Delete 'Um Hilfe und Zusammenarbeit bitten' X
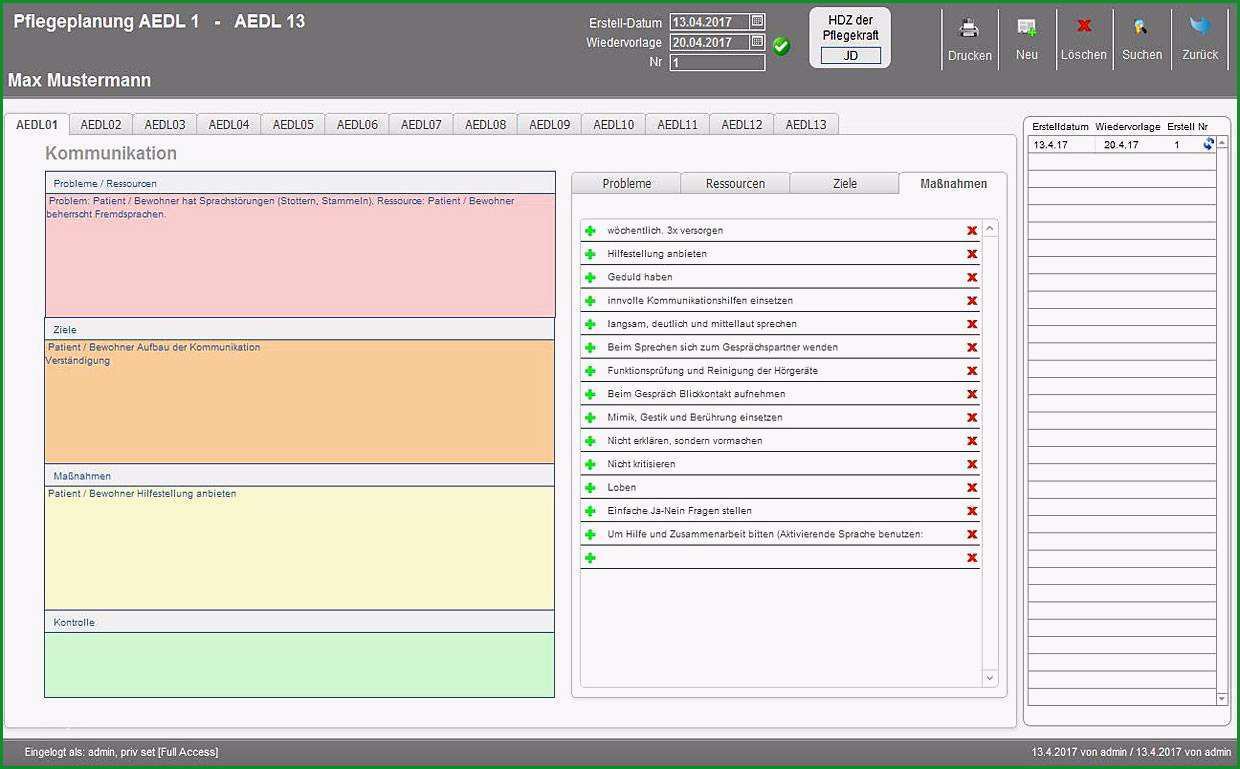 coord(972,534)
